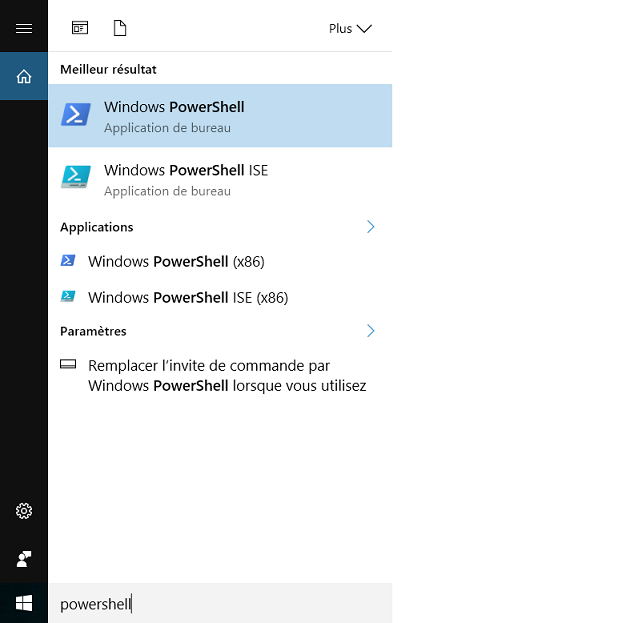The height and width of the screenshot is (623, 626).
Task: Open the settings gear in sidebar
Action: [x=24, y=511]
